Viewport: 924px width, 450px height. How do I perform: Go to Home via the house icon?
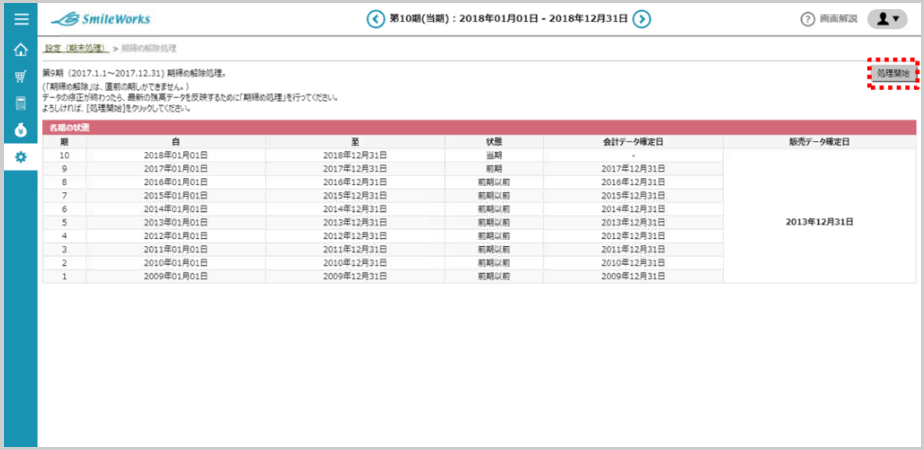pos(20,49)
